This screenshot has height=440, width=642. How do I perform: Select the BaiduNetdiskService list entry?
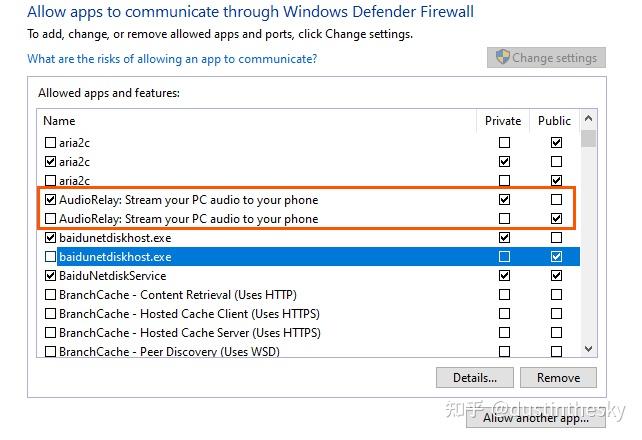coord(112,276)
